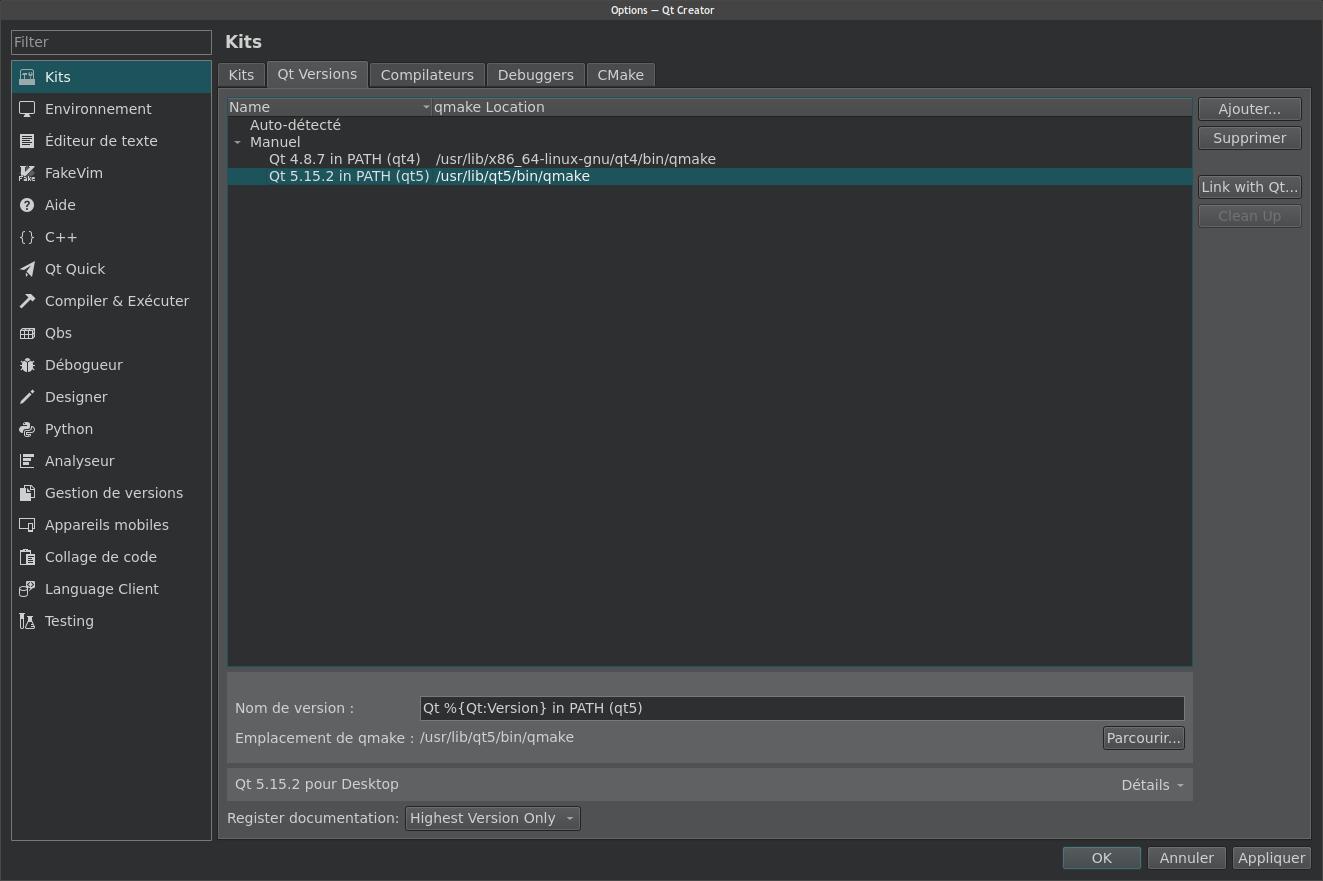Click the /usr/lib/x86_64-linux-gnu/qt4/bin/qmake path cell

point(576,159)
